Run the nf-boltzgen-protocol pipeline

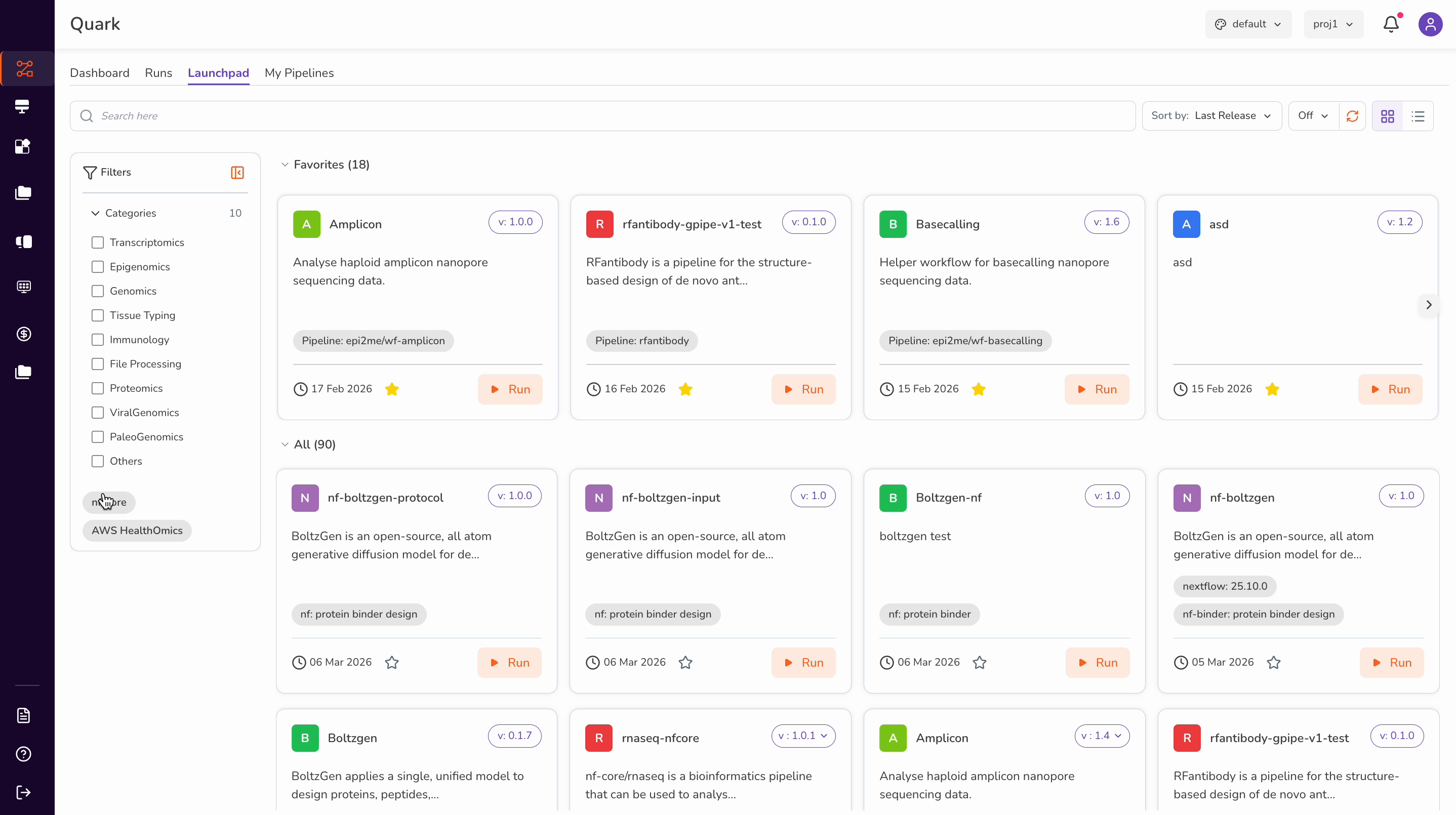(509, 663)
